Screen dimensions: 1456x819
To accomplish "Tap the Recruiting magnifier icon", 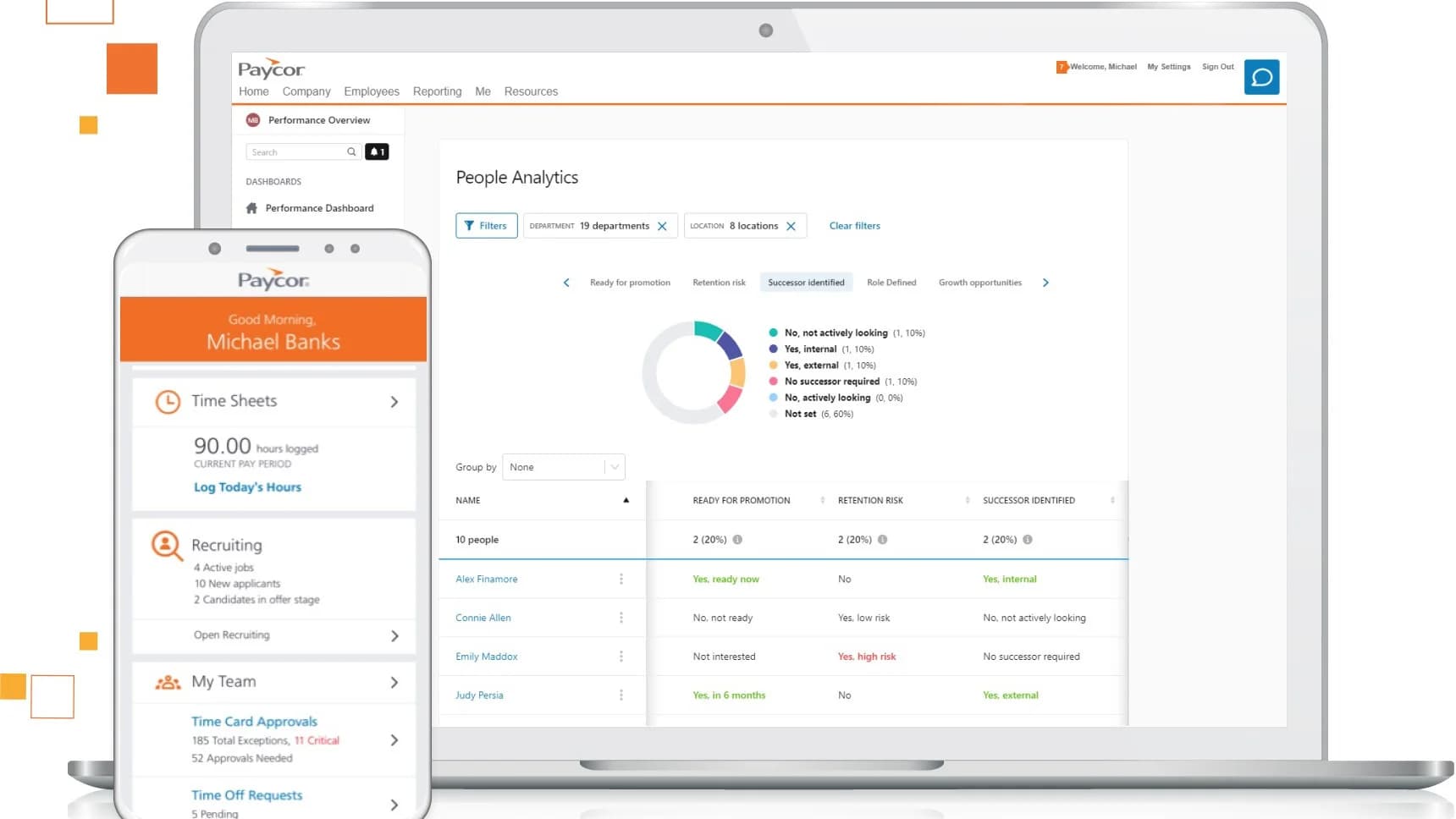I will 167,546.
